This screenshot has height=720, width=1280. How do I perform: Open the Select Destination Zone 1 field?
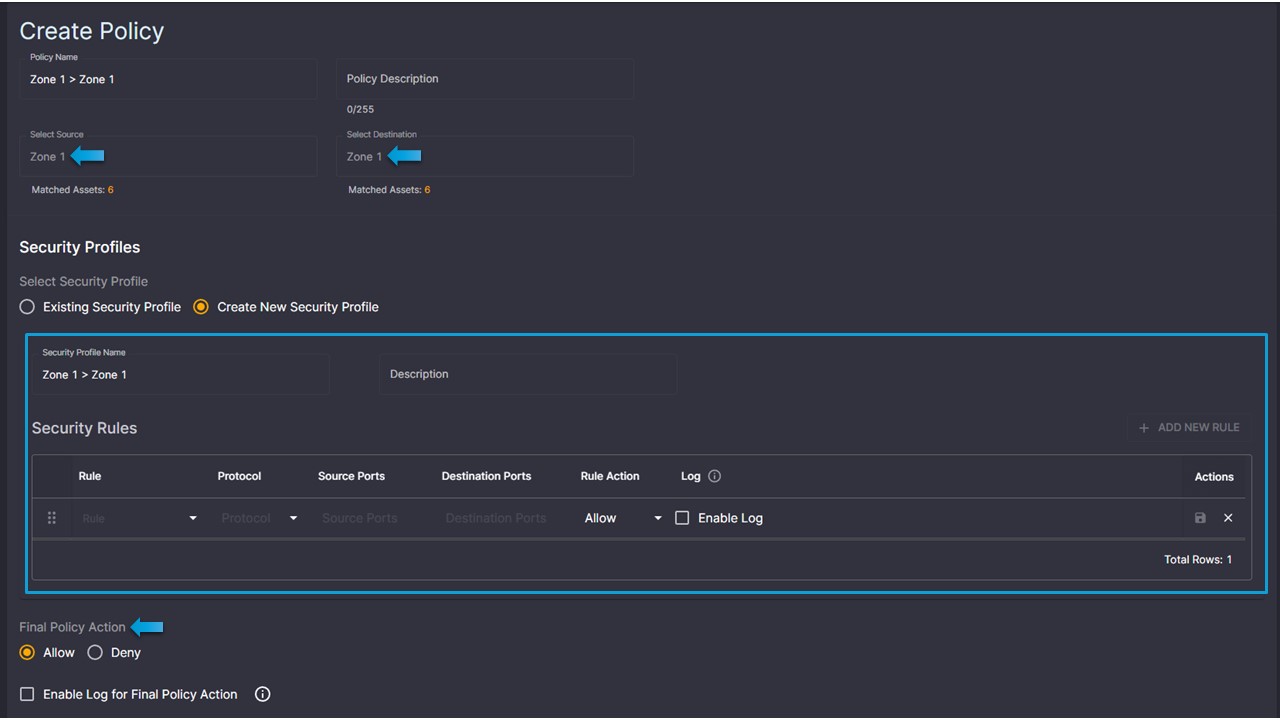tap(485, 156)
